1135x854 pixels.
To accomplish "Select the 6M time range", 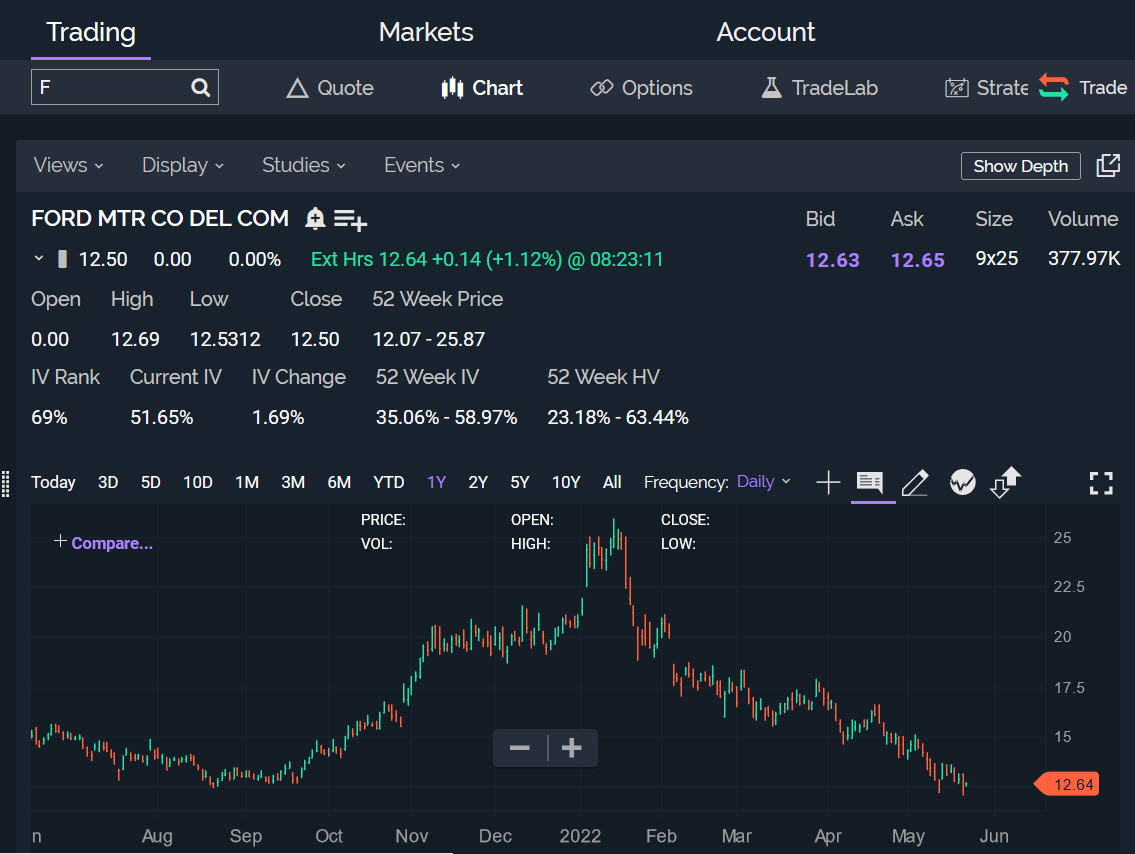I will 339,482.
